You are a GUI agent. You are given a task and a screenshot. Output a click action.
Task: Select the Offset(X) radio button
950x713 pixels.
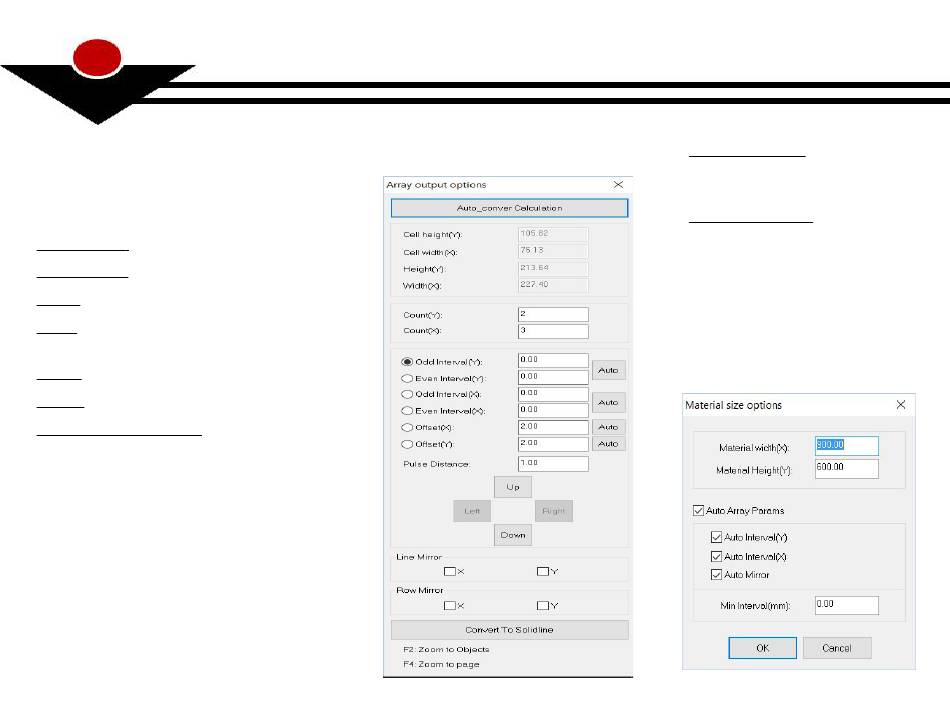[407, 427]
